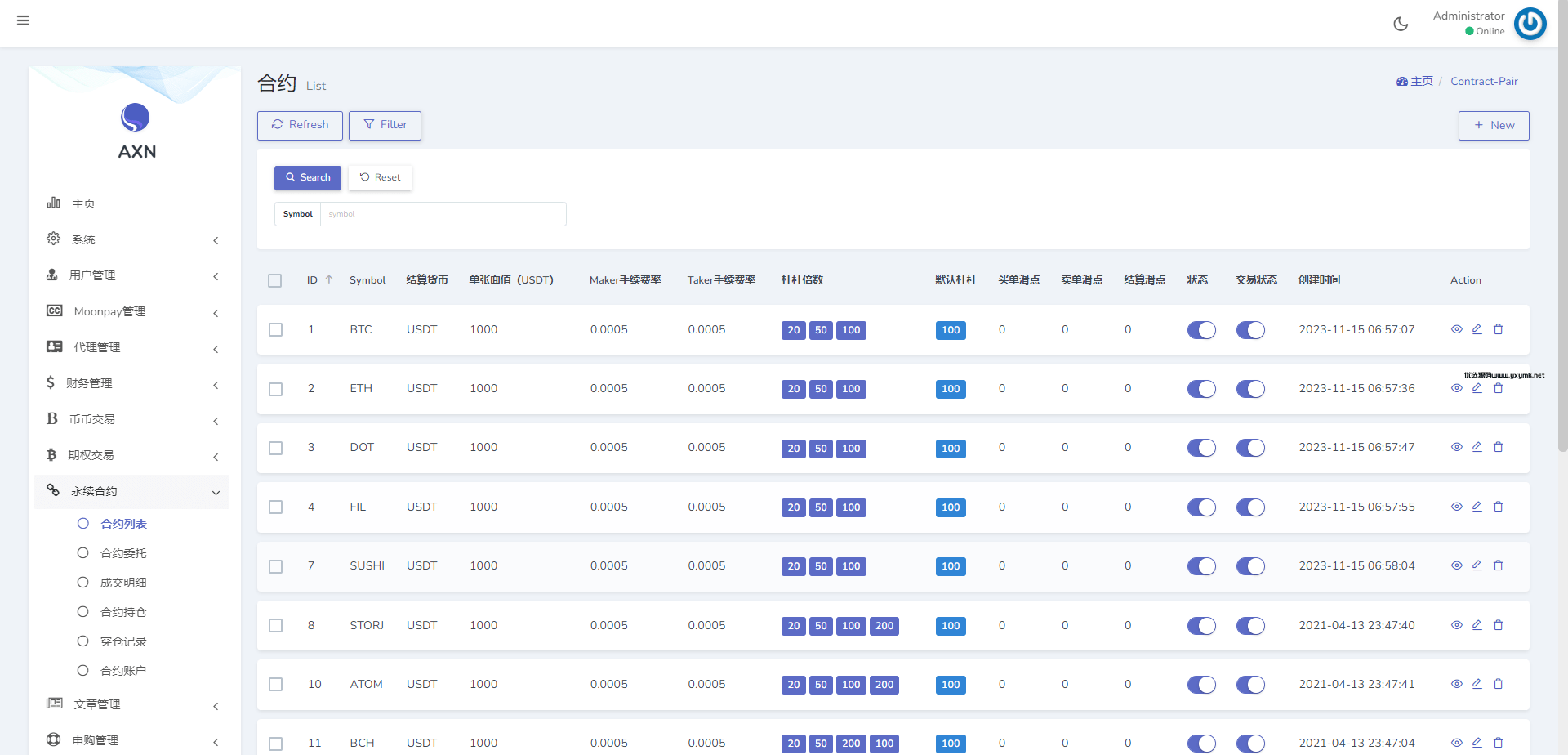Open 合约持仓 submenu item
The width and height of the screenshot is (1568, 755).
coord(123,612)
